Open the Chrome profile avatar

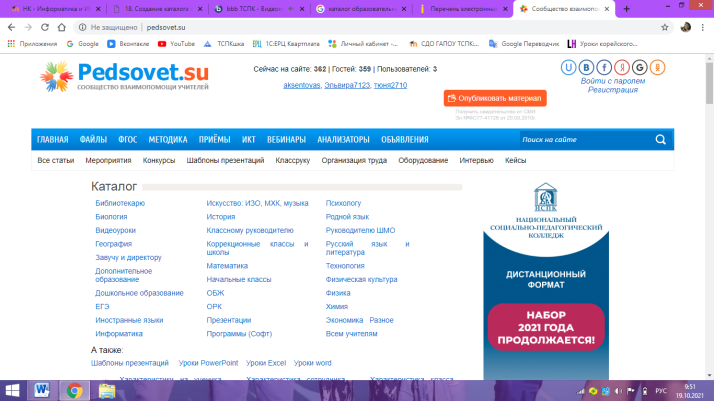point(685,27)
